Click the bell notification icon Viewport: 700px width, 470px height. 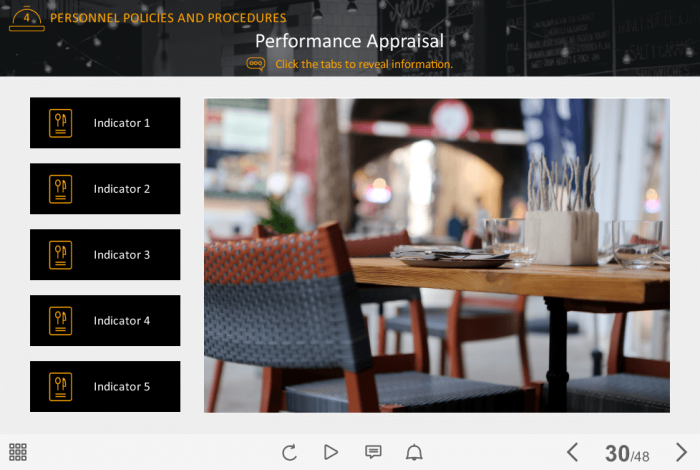[x=414, y=452]
